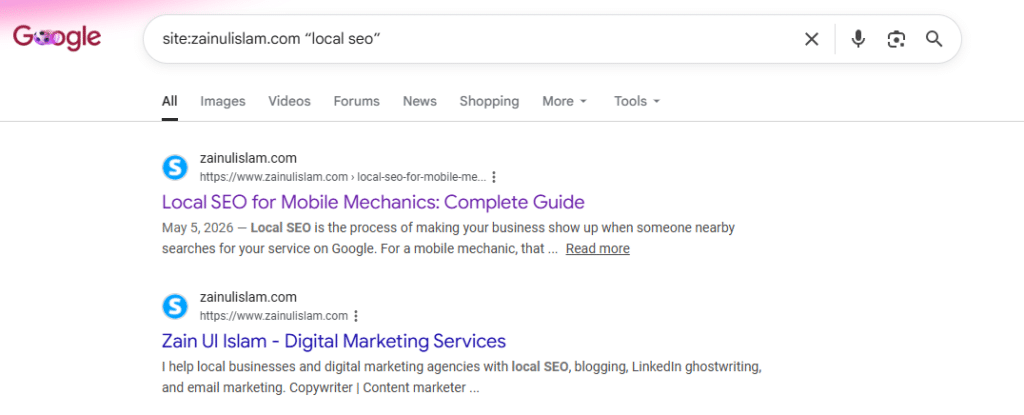Switch to the Videos tab

point(289,101)
